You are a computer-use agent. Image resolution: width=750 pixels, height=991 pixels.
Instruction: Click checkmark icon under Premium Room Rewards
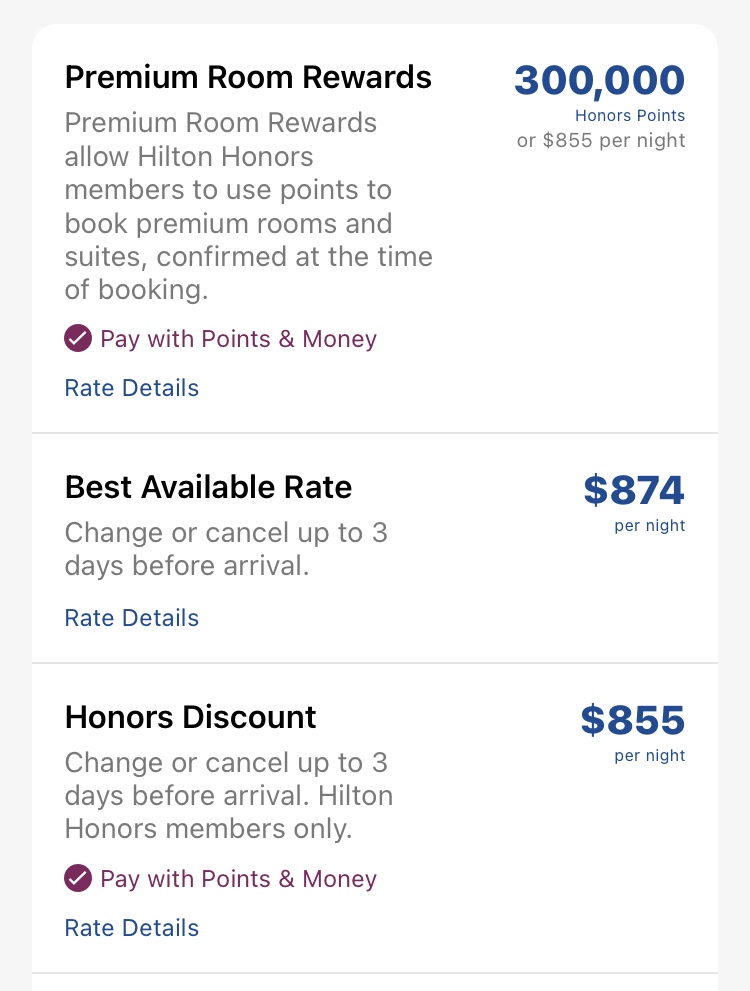[78, 339]
